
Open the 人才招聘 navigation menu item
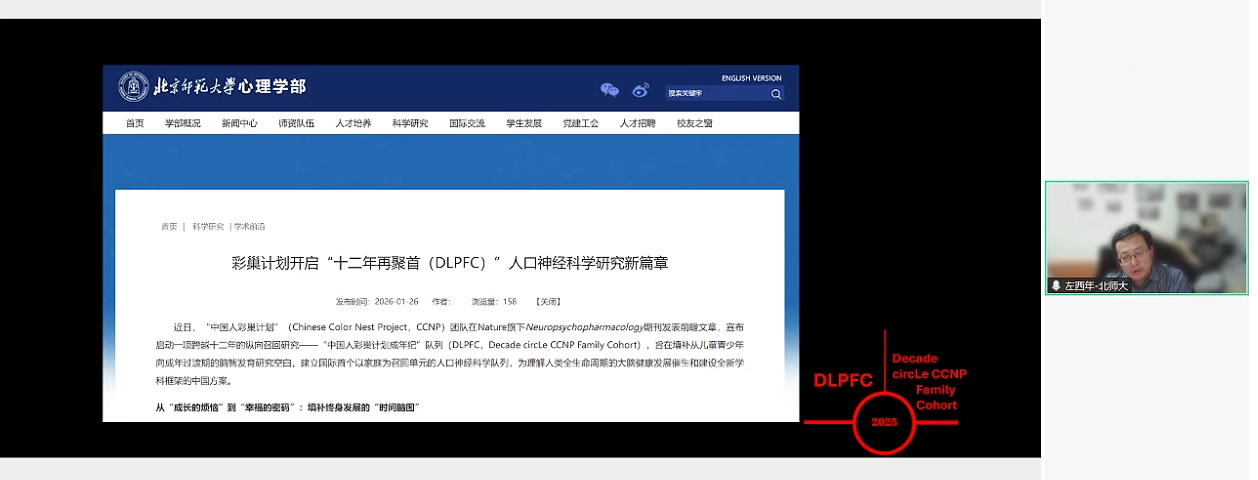point(638,124)
